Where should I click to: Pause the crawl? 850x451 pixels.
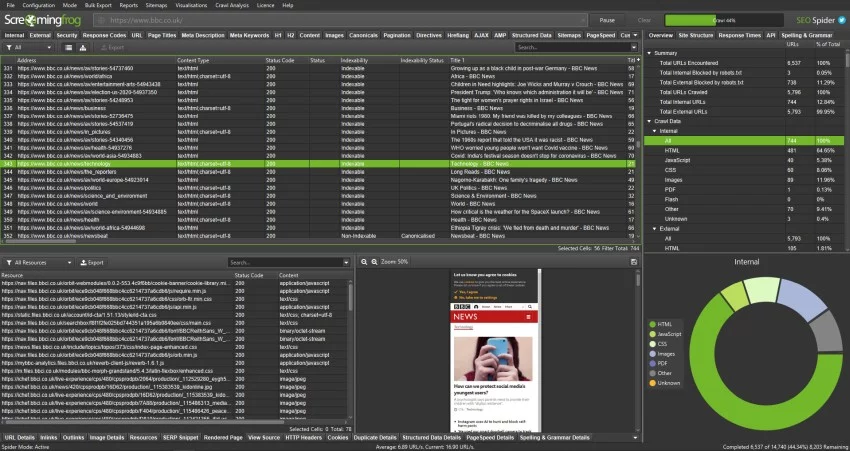click(x=607, y=21)
